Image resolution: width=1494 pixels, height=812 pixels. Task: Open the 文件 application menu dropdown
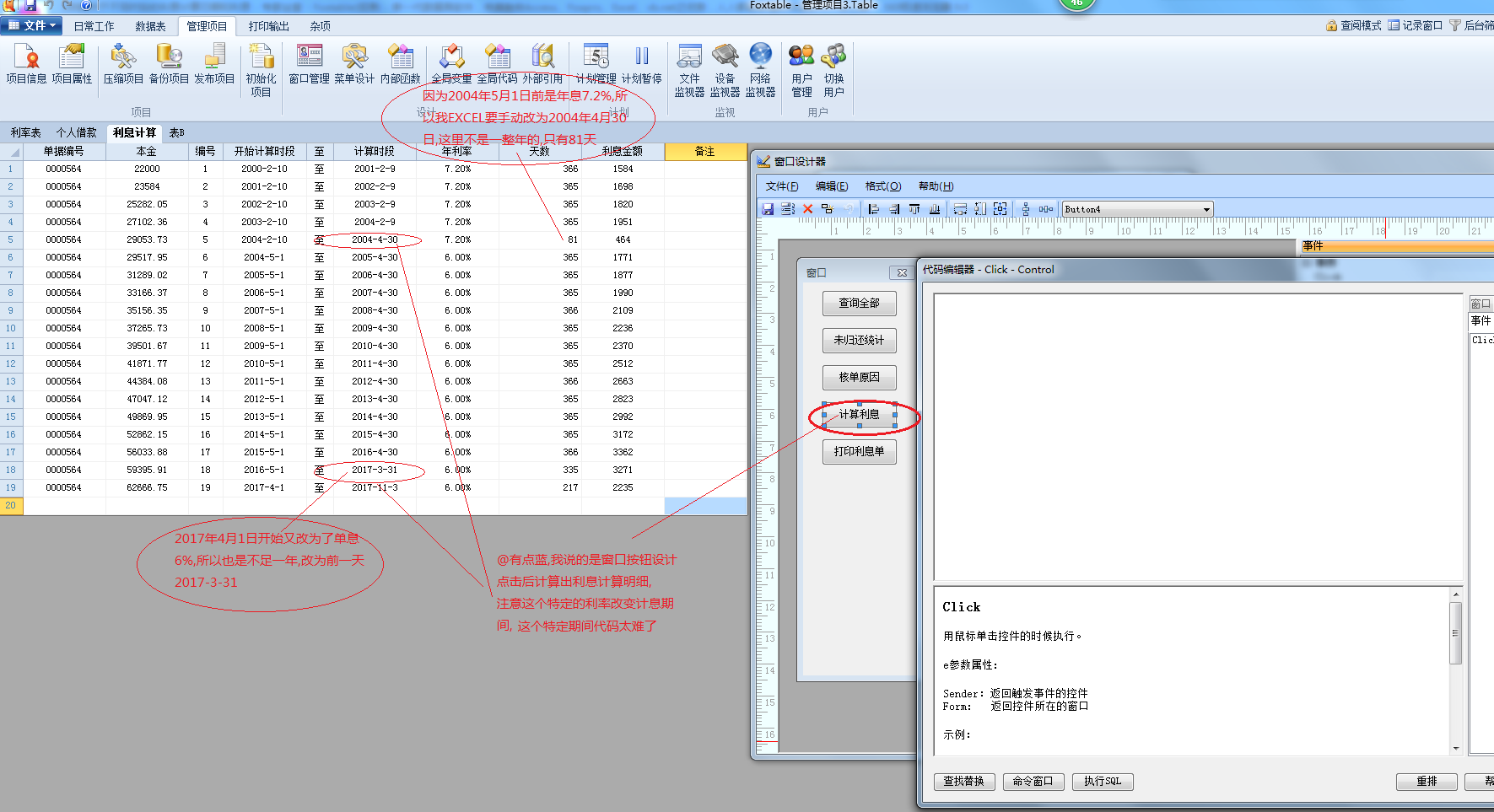[x=32, y=25]
